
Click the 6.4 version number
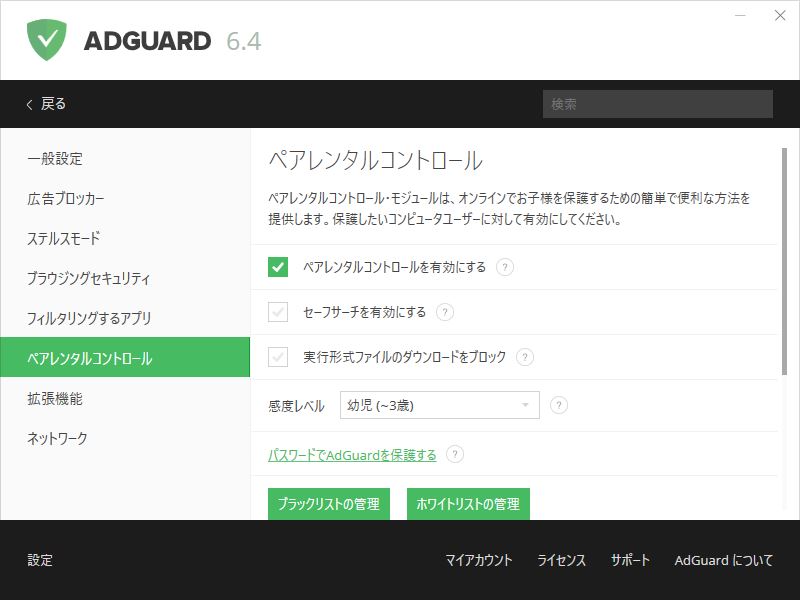point(244,41)
